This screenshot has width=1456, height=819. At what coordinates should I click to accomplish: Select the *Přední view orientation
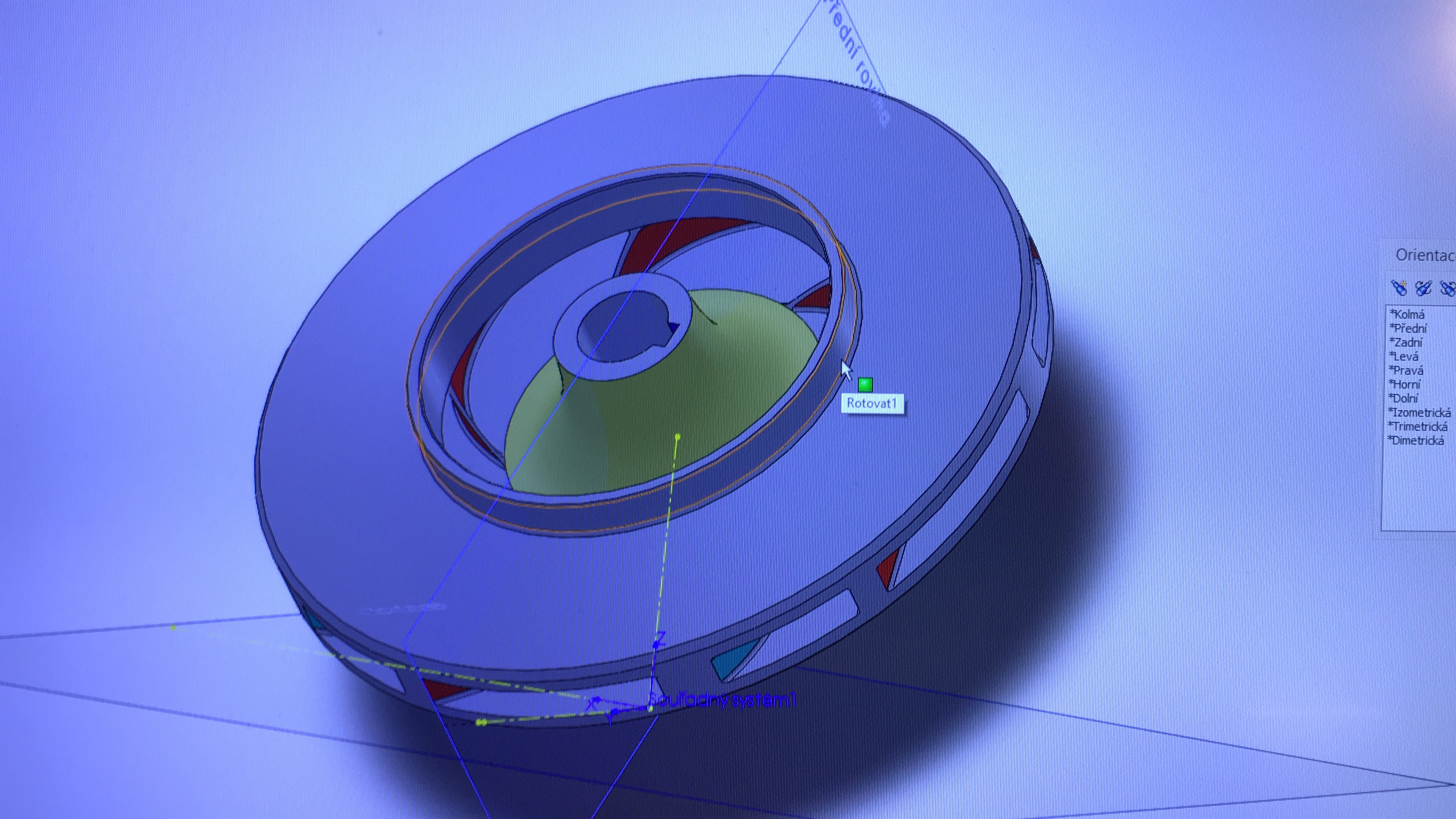pos(1408,328)
